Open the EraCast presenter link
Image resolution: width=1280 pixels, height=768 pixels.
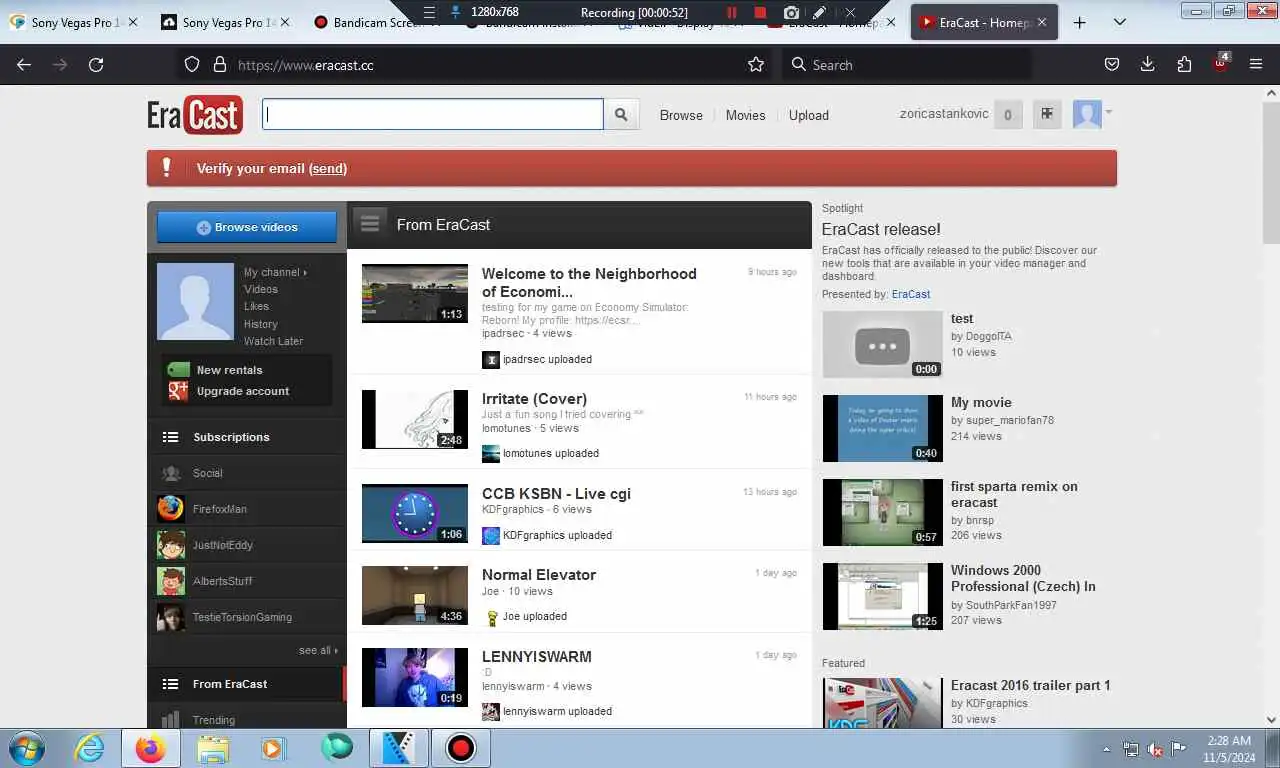(x=910, y=294)
